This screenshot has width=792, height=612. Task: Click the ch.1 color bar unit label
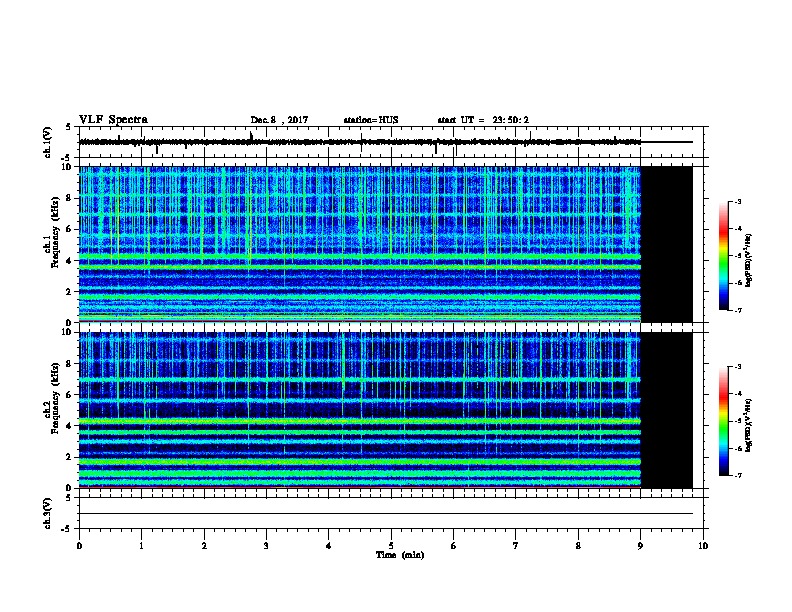[x=748, y=260]
